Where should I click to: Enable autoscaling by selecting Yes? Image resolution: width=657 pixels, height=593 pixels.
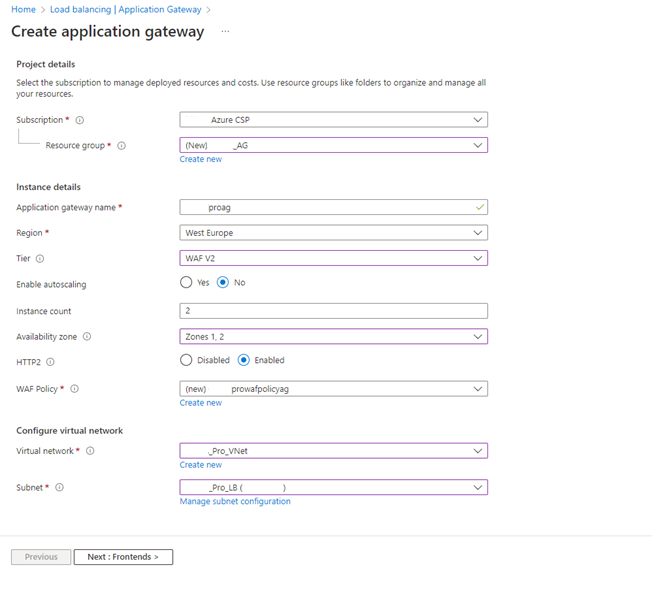(187, 283)
